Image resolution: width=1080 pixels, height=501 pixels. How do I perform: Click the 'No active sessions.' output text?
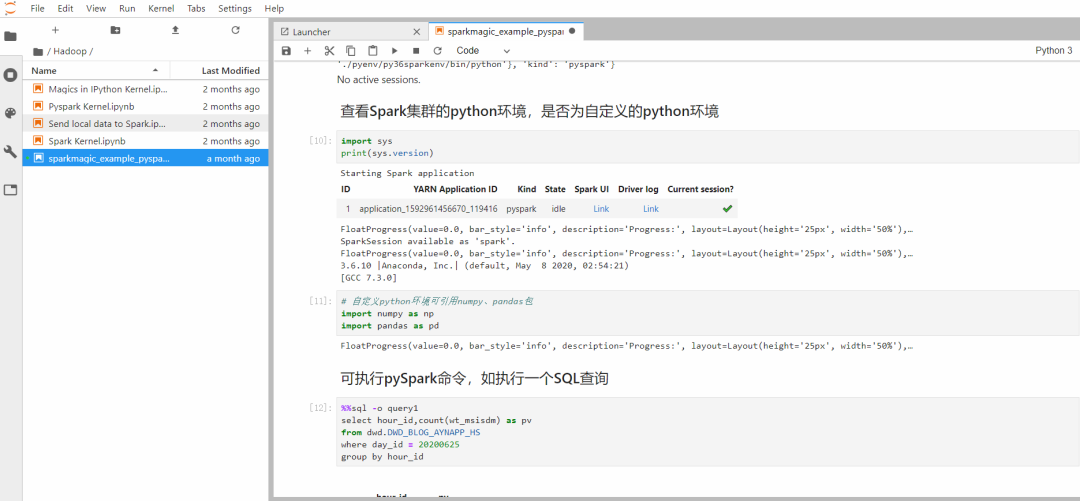pos(379,79)
